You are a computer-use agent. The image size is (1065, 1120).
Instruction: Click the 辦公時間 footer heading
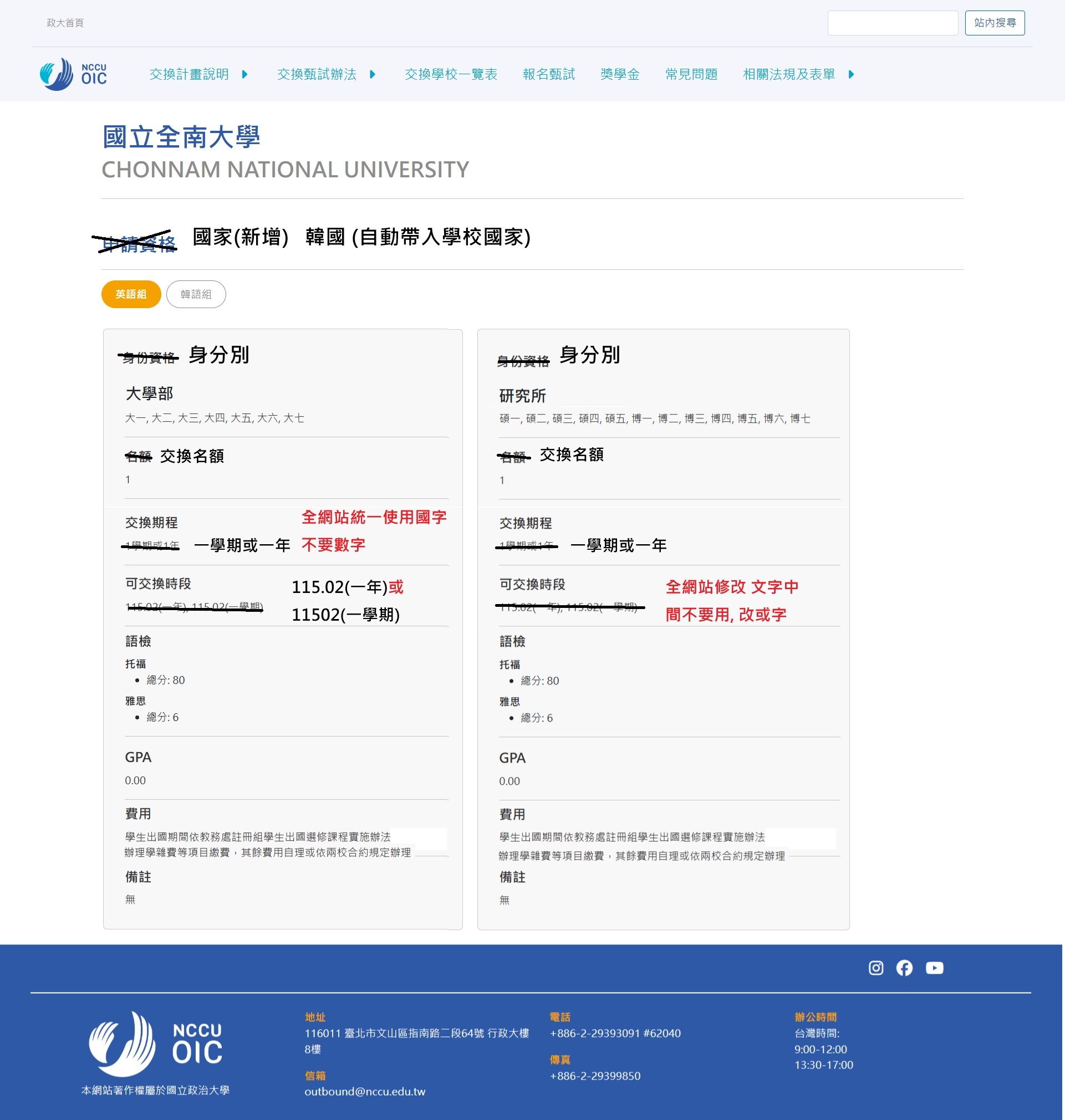(x=815, y=1017)
